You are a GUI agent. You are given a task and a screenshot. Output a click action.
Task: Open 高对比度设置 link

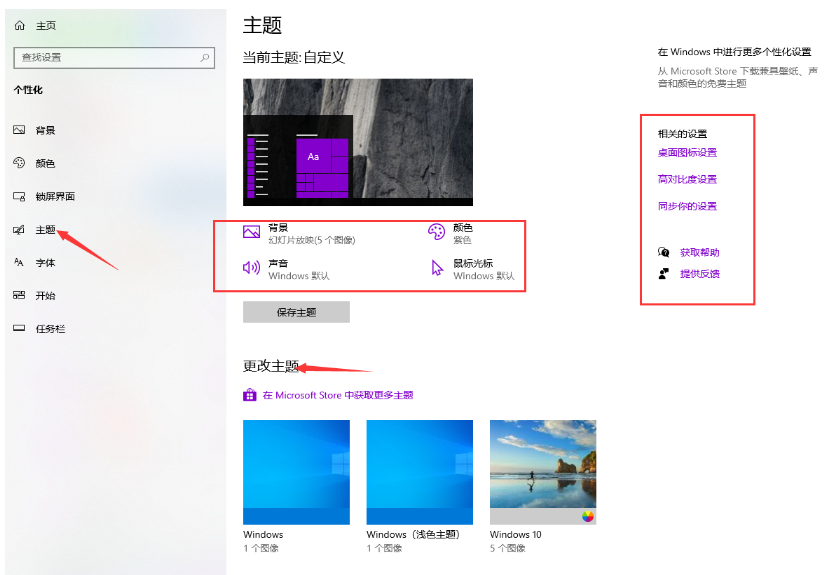[x=687, y=180]
